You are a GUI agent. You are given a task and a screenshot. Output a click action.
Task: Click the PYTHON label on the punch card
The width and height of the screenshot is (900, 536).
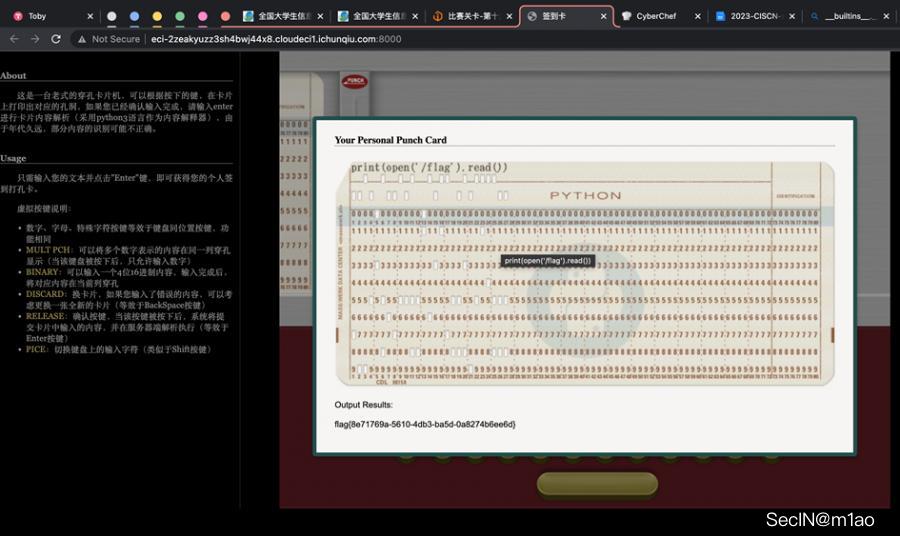click(585, 196)
